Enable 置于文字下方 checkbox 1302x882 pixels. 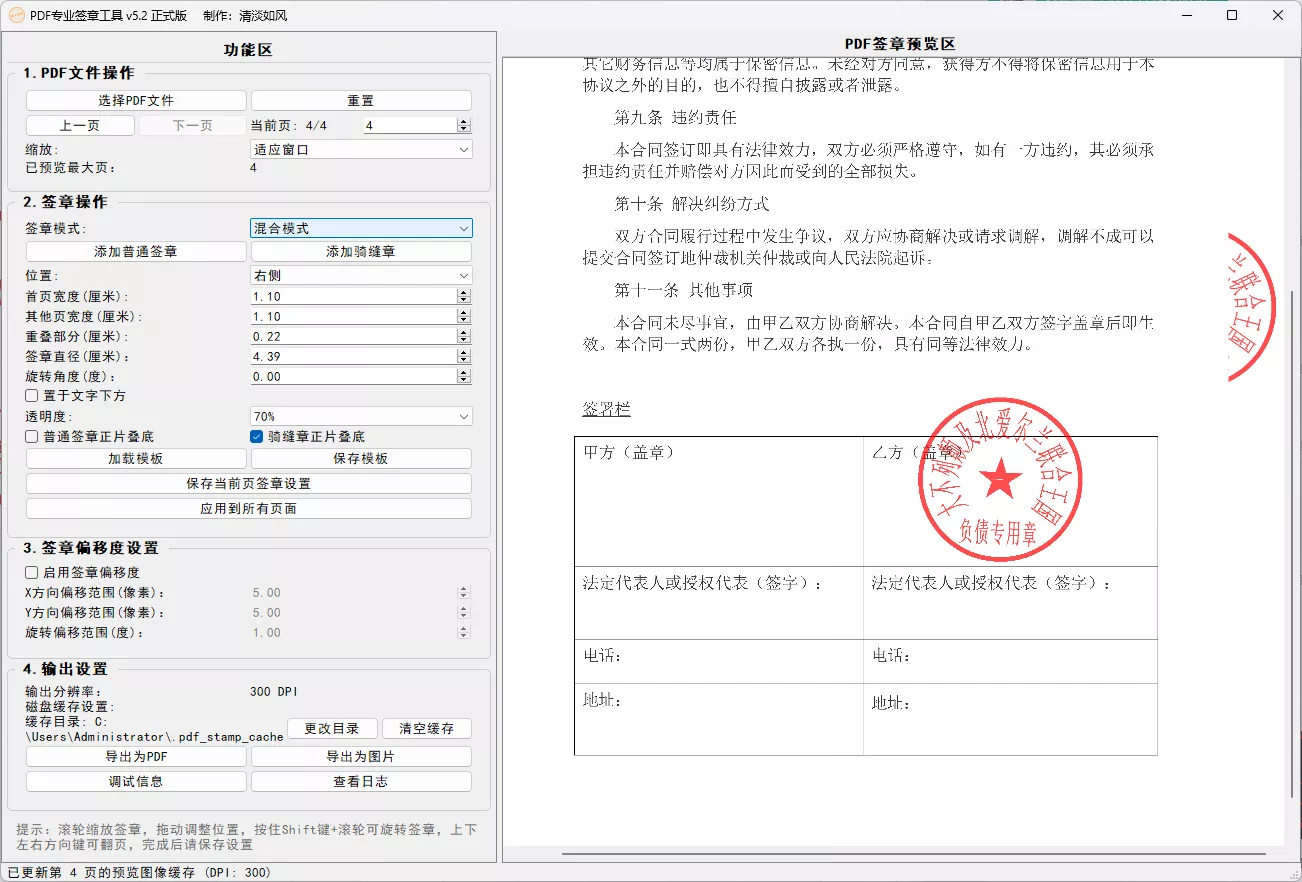[x=32, y=396]
